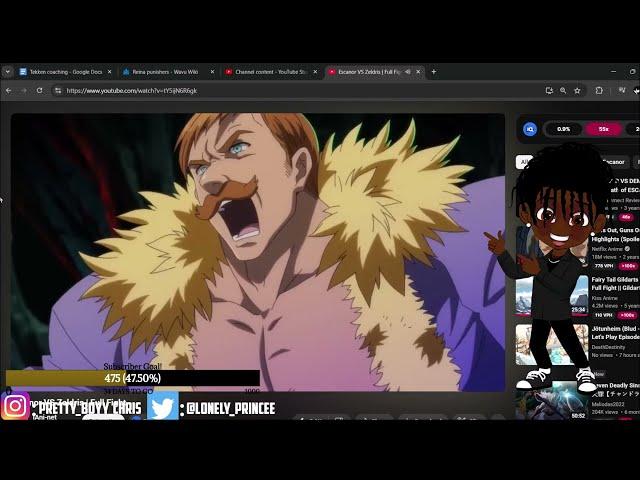This screenshot has height=480, width=640.
Task: Switch to Channel content YouTube Studio tab
Action: tap(270, 72)
